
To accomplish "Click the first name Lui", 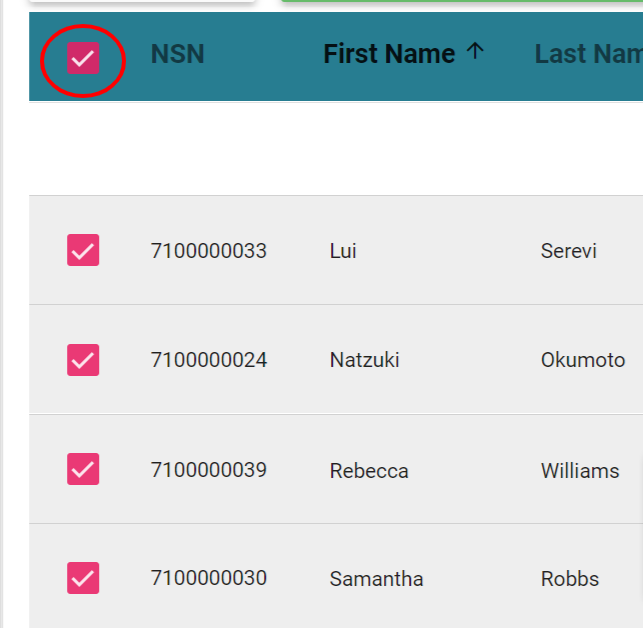I will pos(343,251).
